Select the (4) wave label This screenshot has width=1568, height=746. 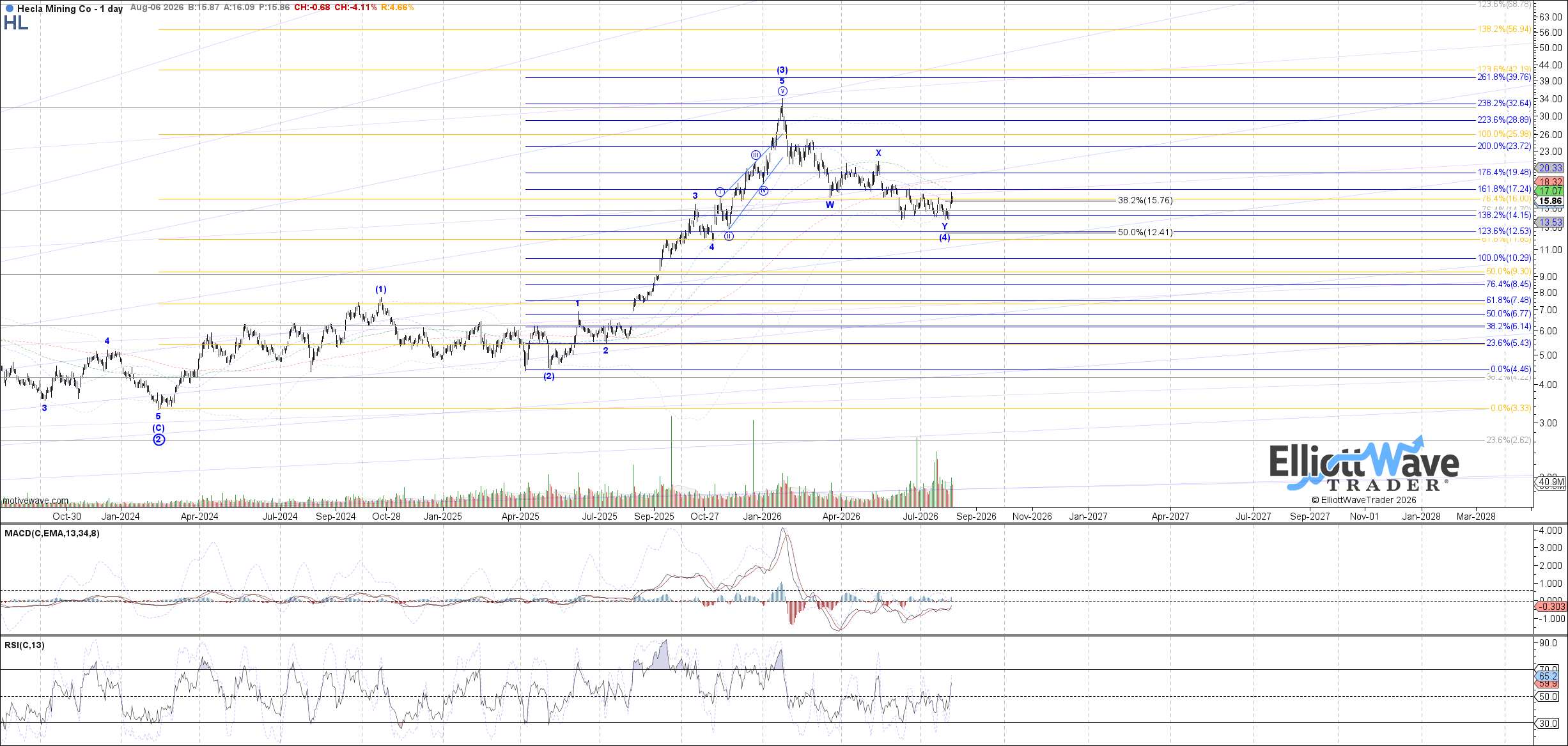pyautogui.click(x=945, y=238)
